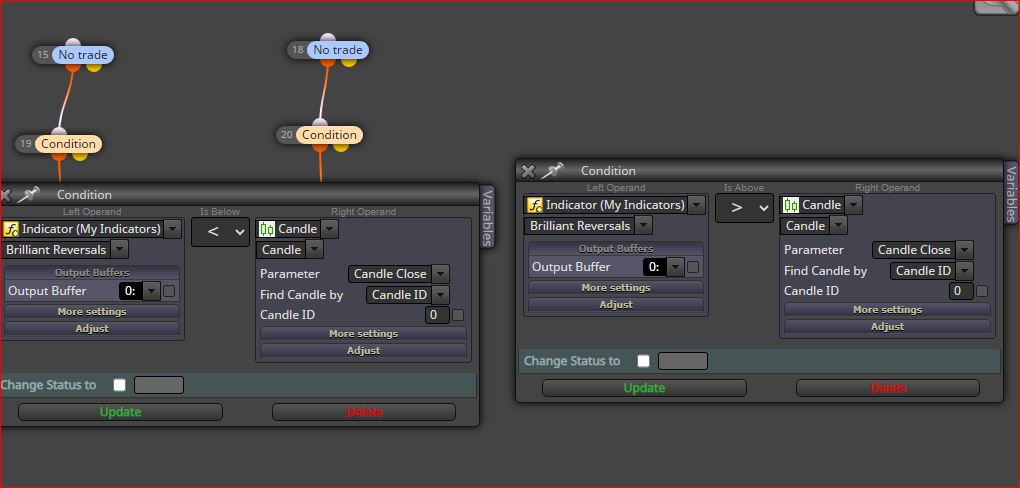The image size is (1020, 488).
Task: Click Indicator function icon in right panel
Action: point(534,205)
